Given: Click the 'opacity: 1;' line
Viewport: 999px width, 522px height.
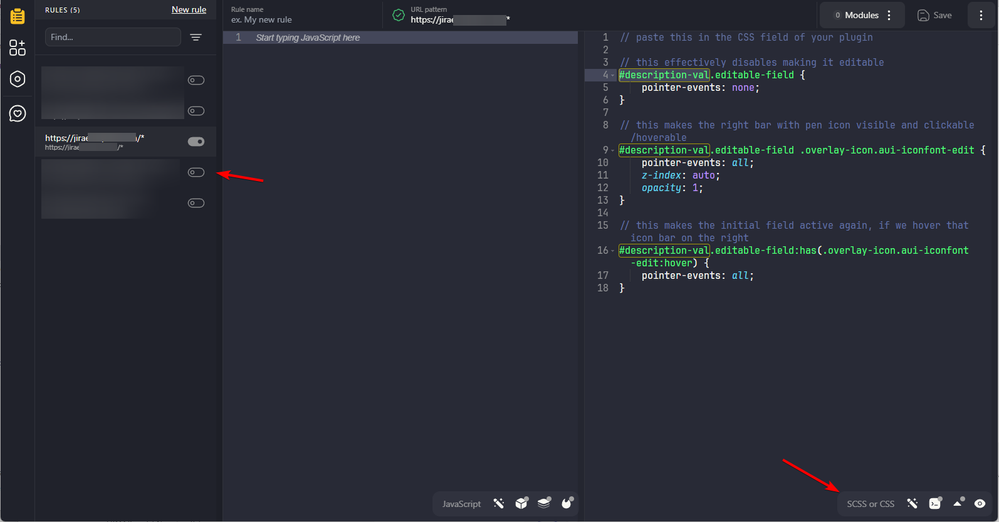Looking at the screenshot, I should point(672,188).
